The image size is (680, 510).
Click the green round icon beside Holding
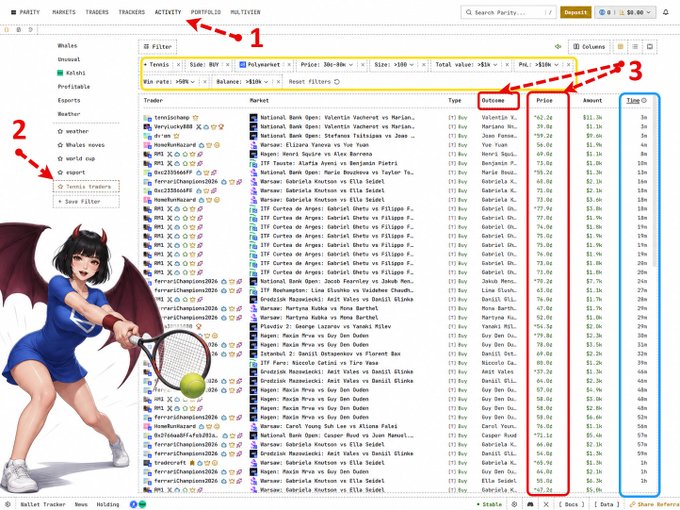point(142,504)
